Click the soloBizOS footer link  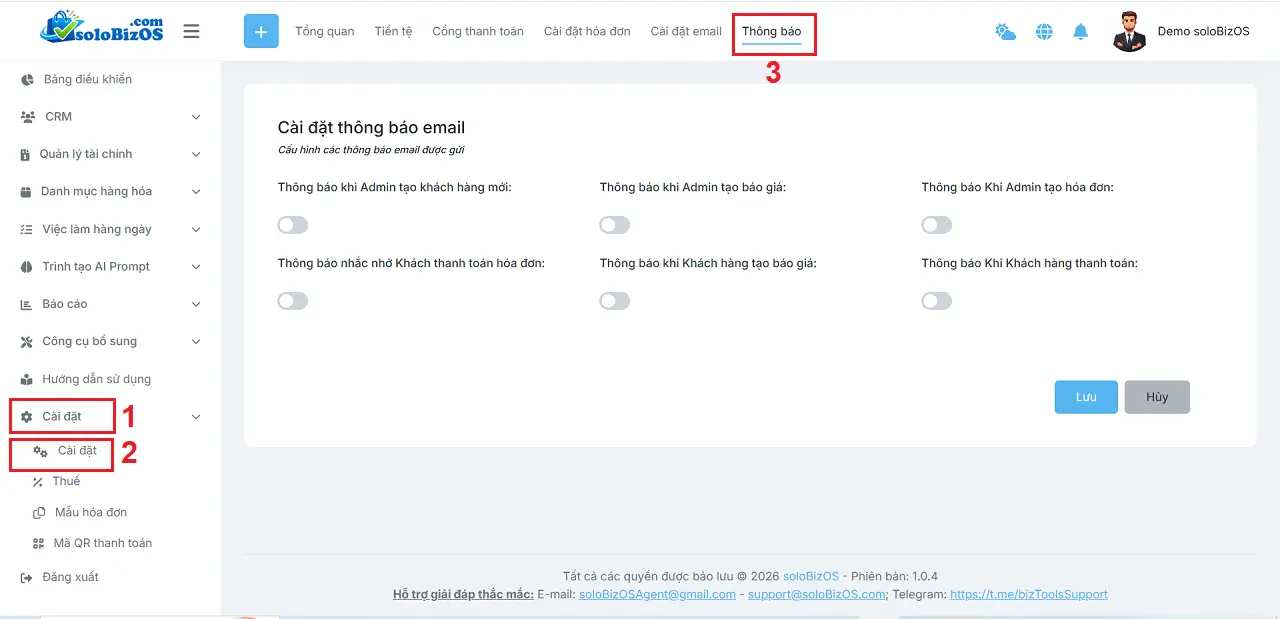(811, 576)
